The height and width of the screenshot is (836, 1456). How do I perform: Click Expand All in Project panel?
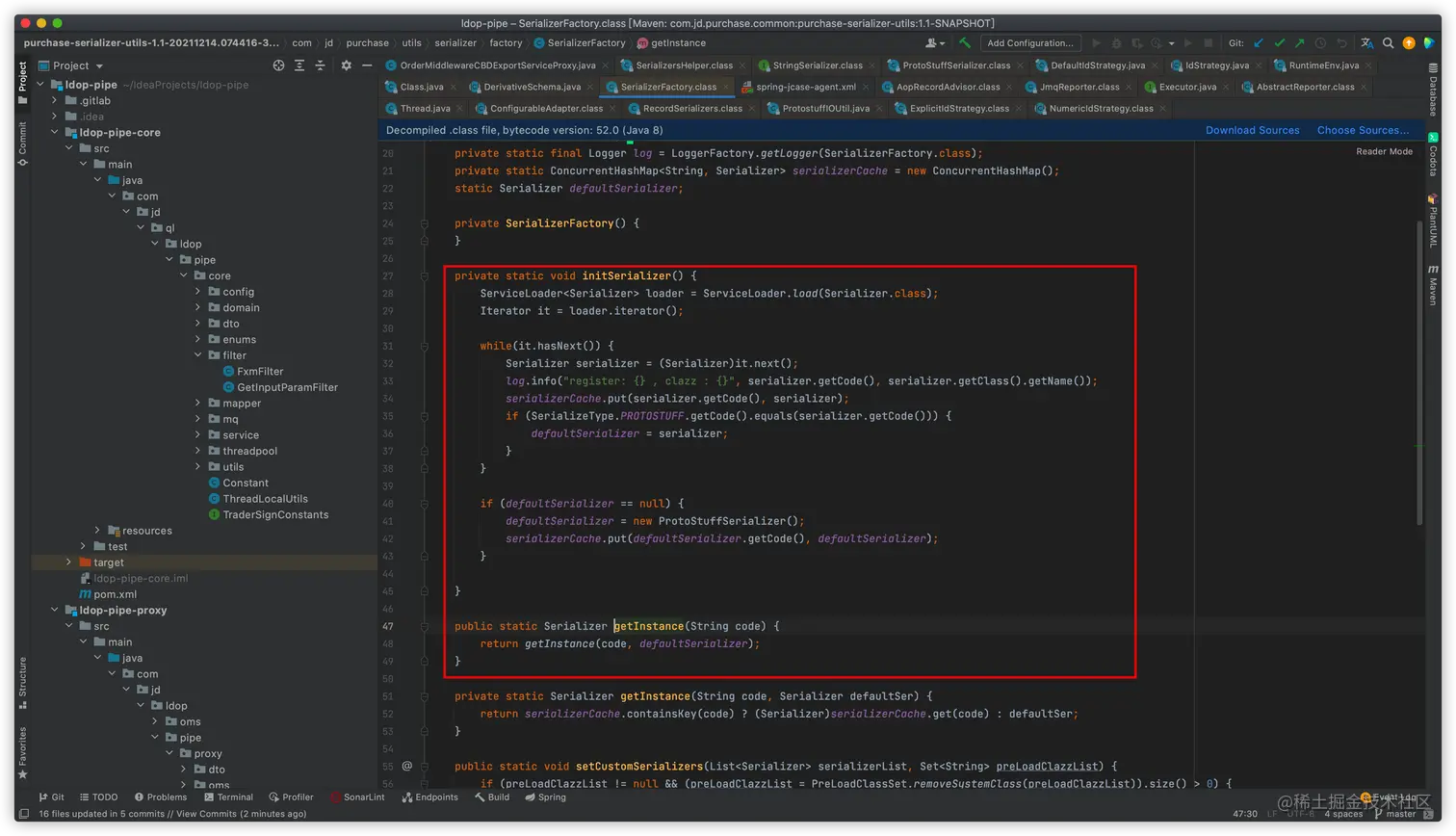tap(299, 65)
